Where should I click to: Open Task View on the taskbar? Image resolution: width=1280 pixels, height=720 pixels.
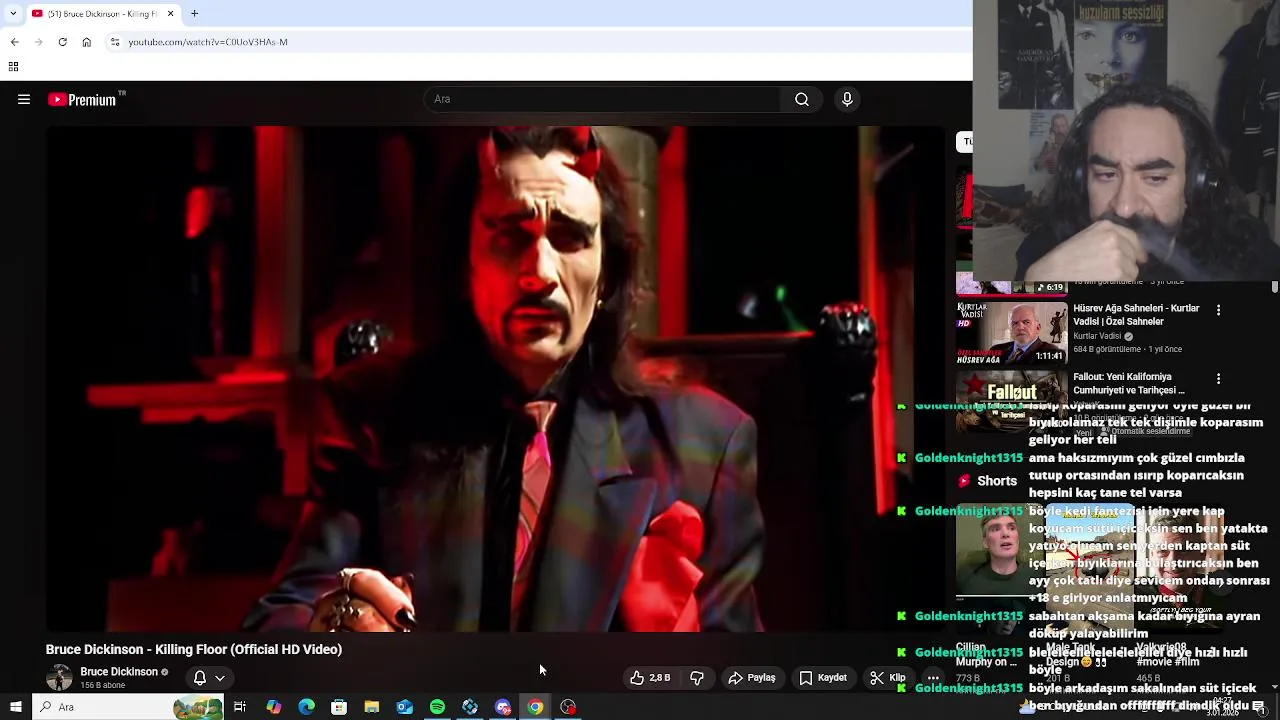click(240, 707)
